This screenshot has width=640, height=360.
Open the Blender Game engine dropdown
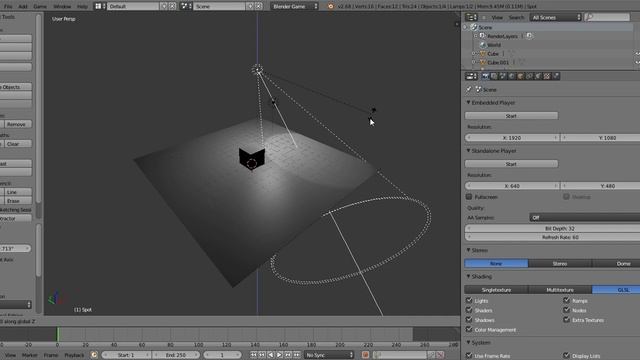[294, 6]
